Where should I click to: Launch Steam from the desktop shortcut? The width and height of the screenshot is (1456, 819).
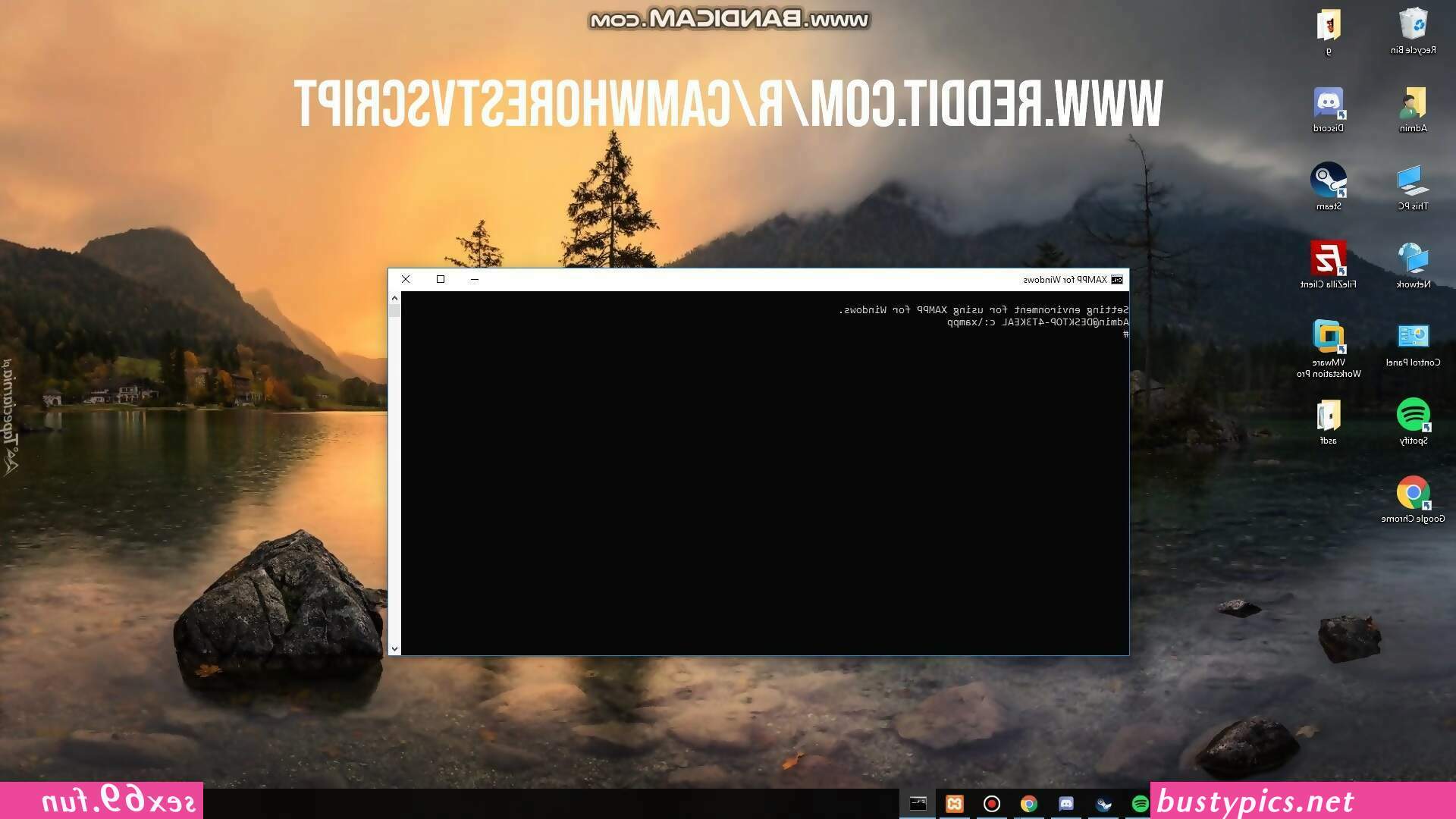(1329, 187)
